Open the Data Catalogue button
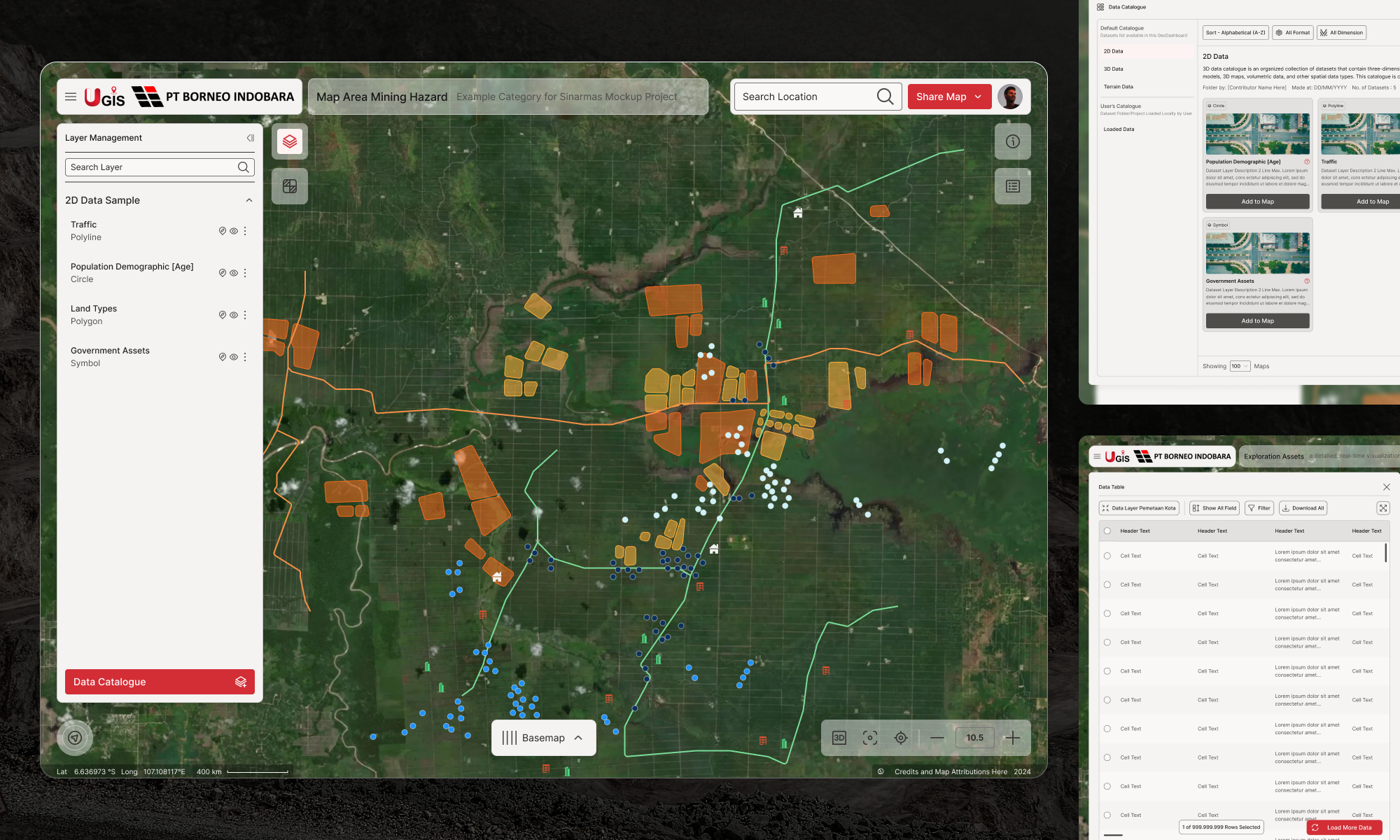Image resolution: width=1400 pixels, height=840 pixels. 160,682
